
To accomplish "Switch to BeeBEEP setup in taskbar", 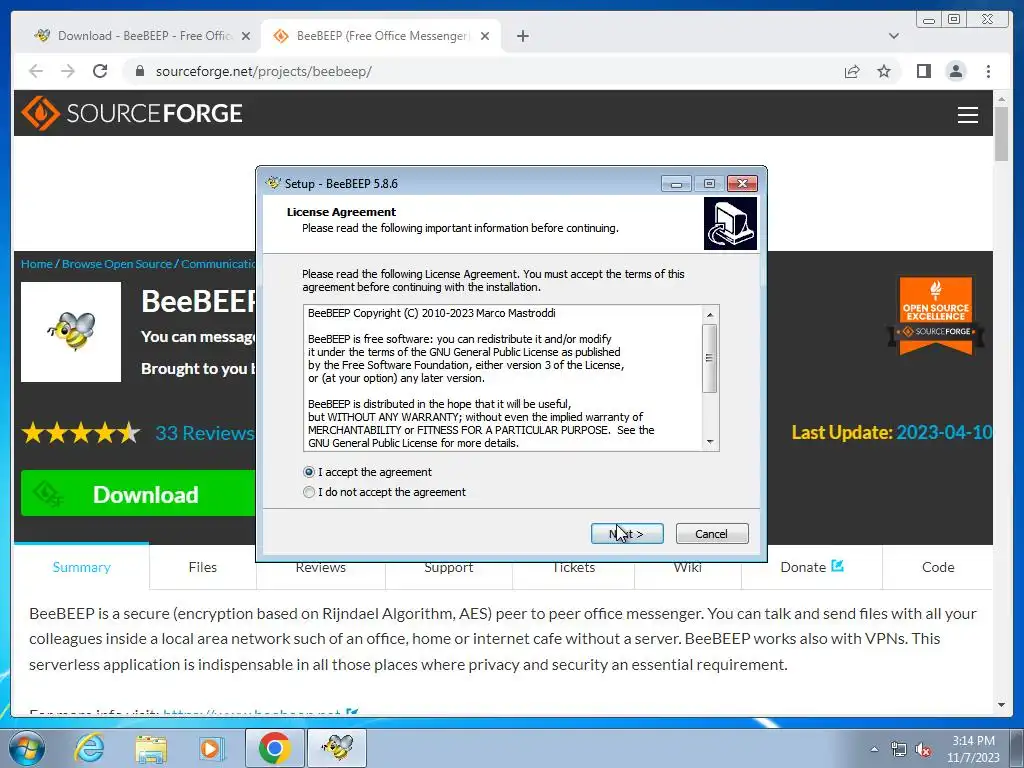I will [337, 748].
